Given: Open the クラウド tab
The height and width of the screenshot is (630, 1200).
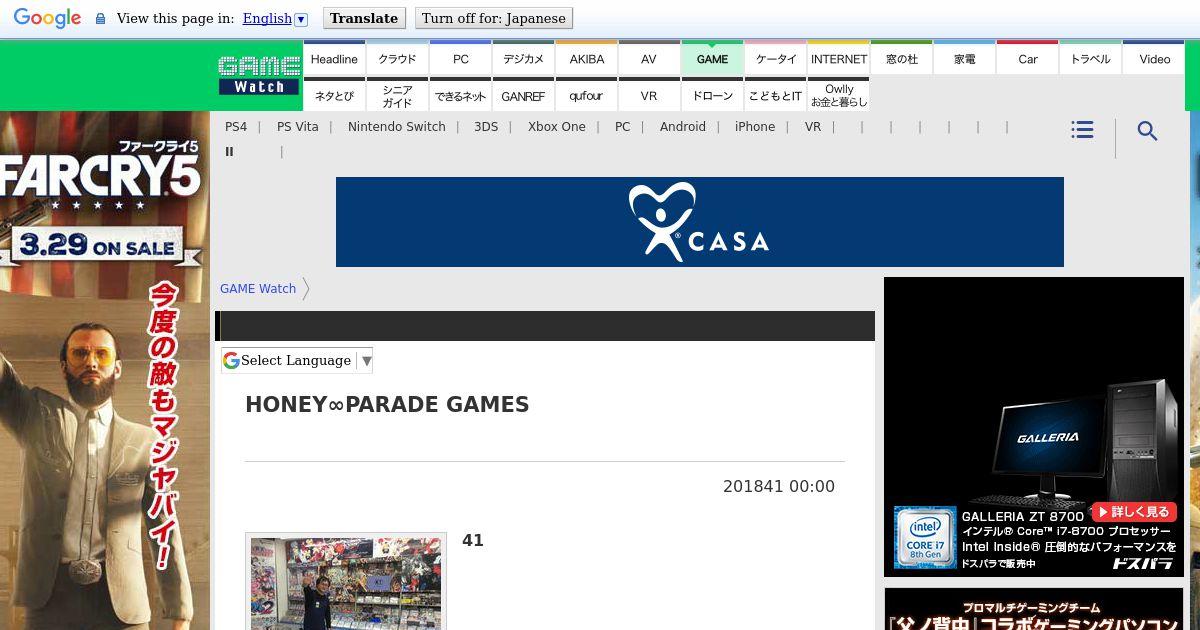Looking at the screenshot, I should click(x=397, y=59).
